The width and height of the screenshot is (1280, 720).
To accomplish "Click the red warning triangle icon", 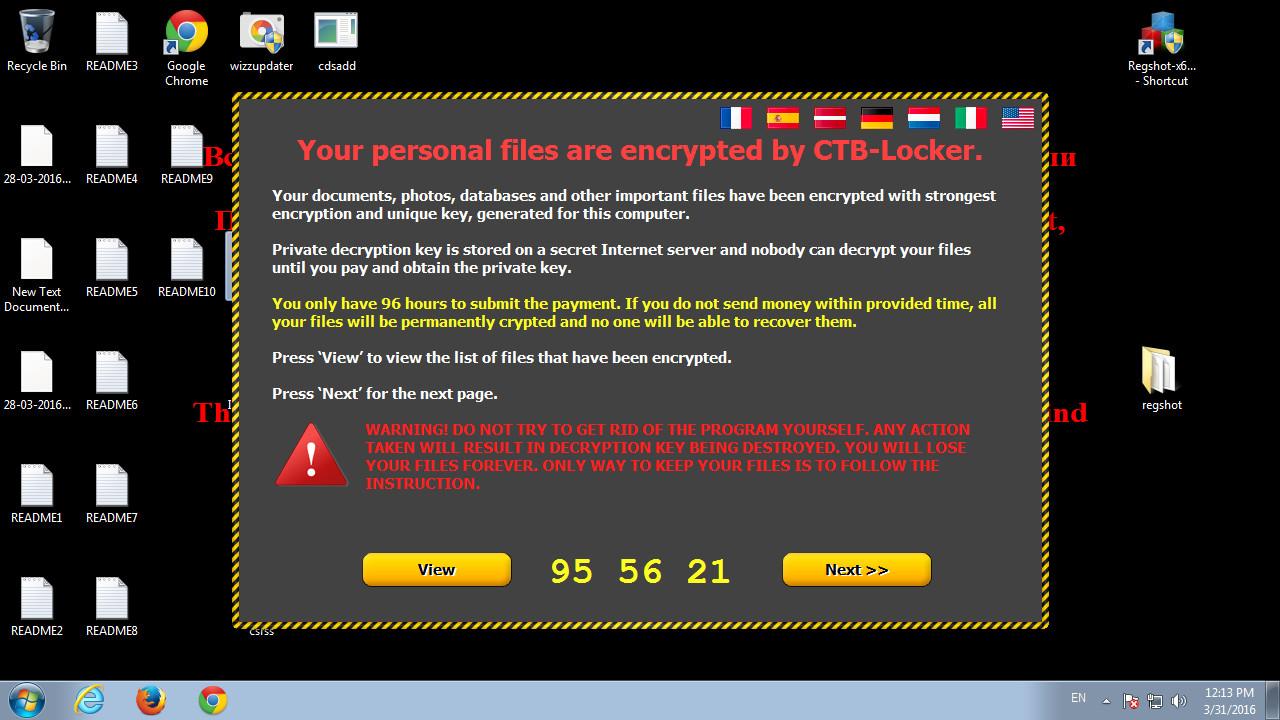I will click(312, 456).
